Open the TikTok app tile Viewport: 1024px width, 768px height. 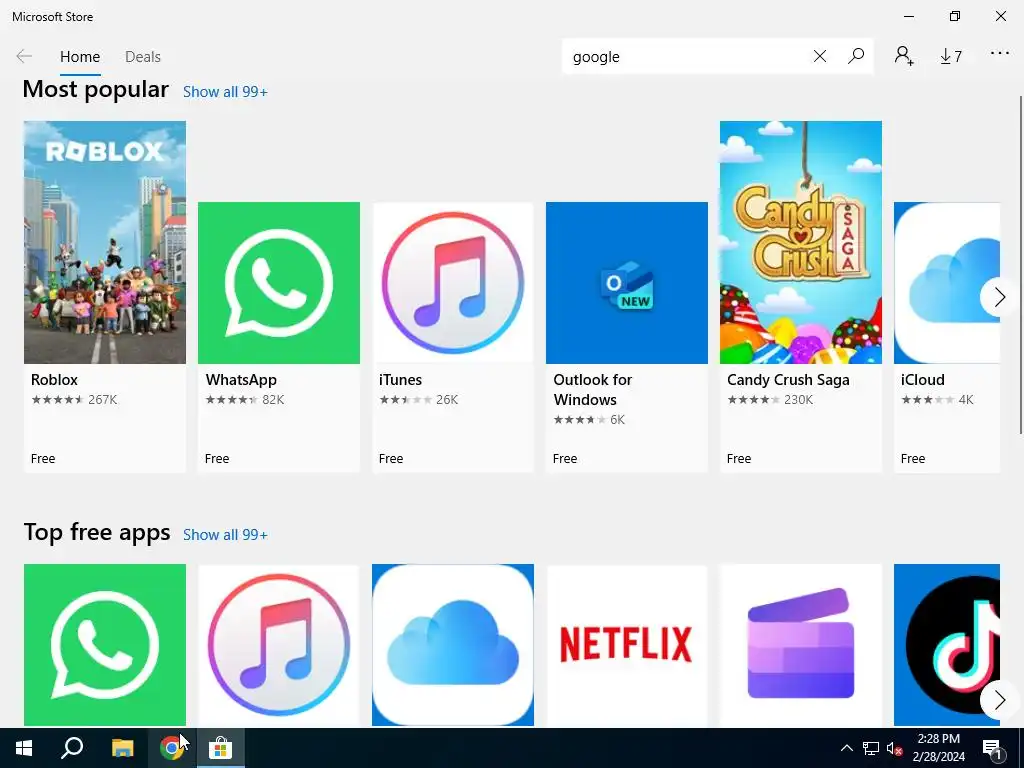(947, 645)
